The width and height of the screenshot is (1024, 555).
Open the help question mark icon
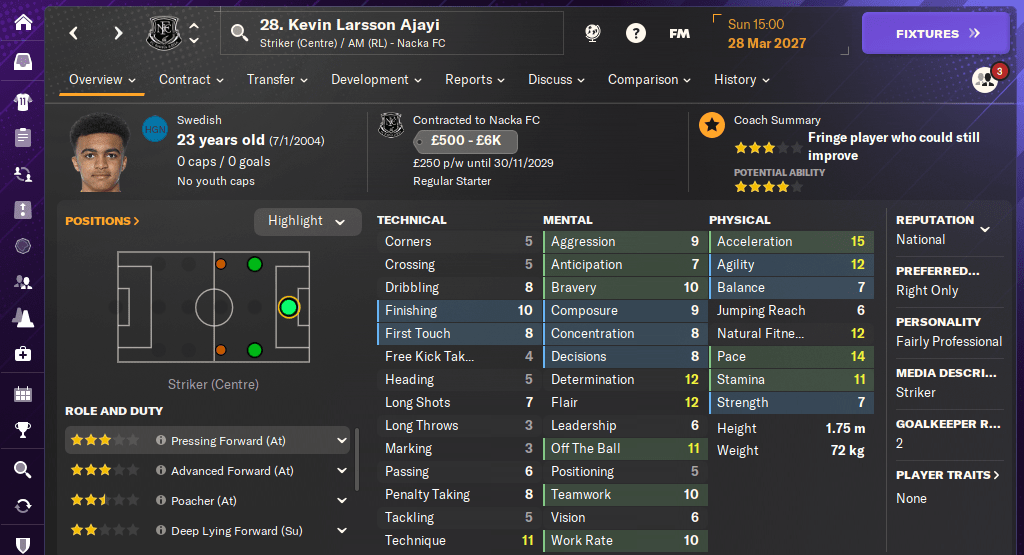point(635,33)
